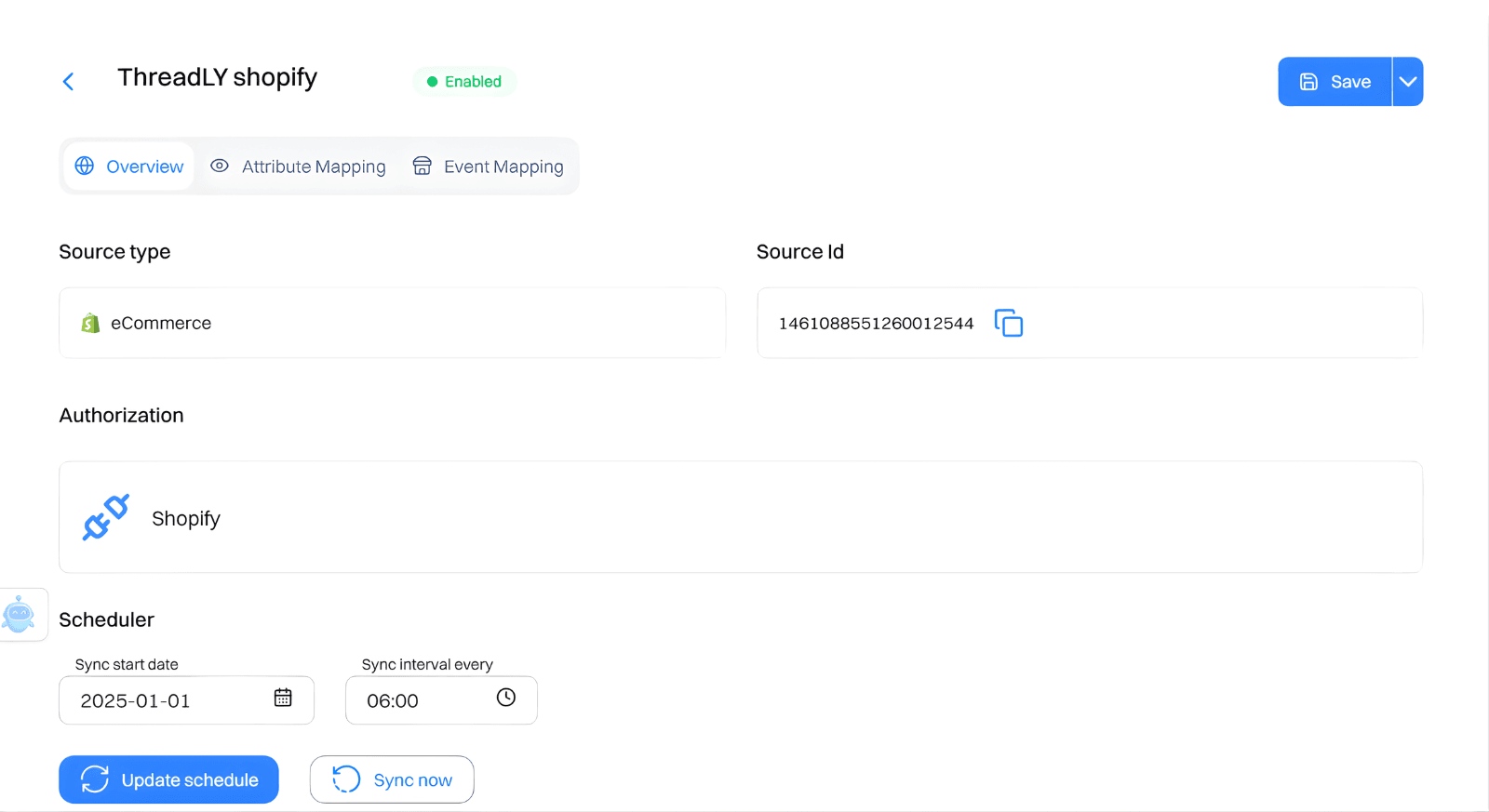Screen dimensions: 1489x812
Task: Click the Scheduler section heading
Action: (x=106, y=619)
